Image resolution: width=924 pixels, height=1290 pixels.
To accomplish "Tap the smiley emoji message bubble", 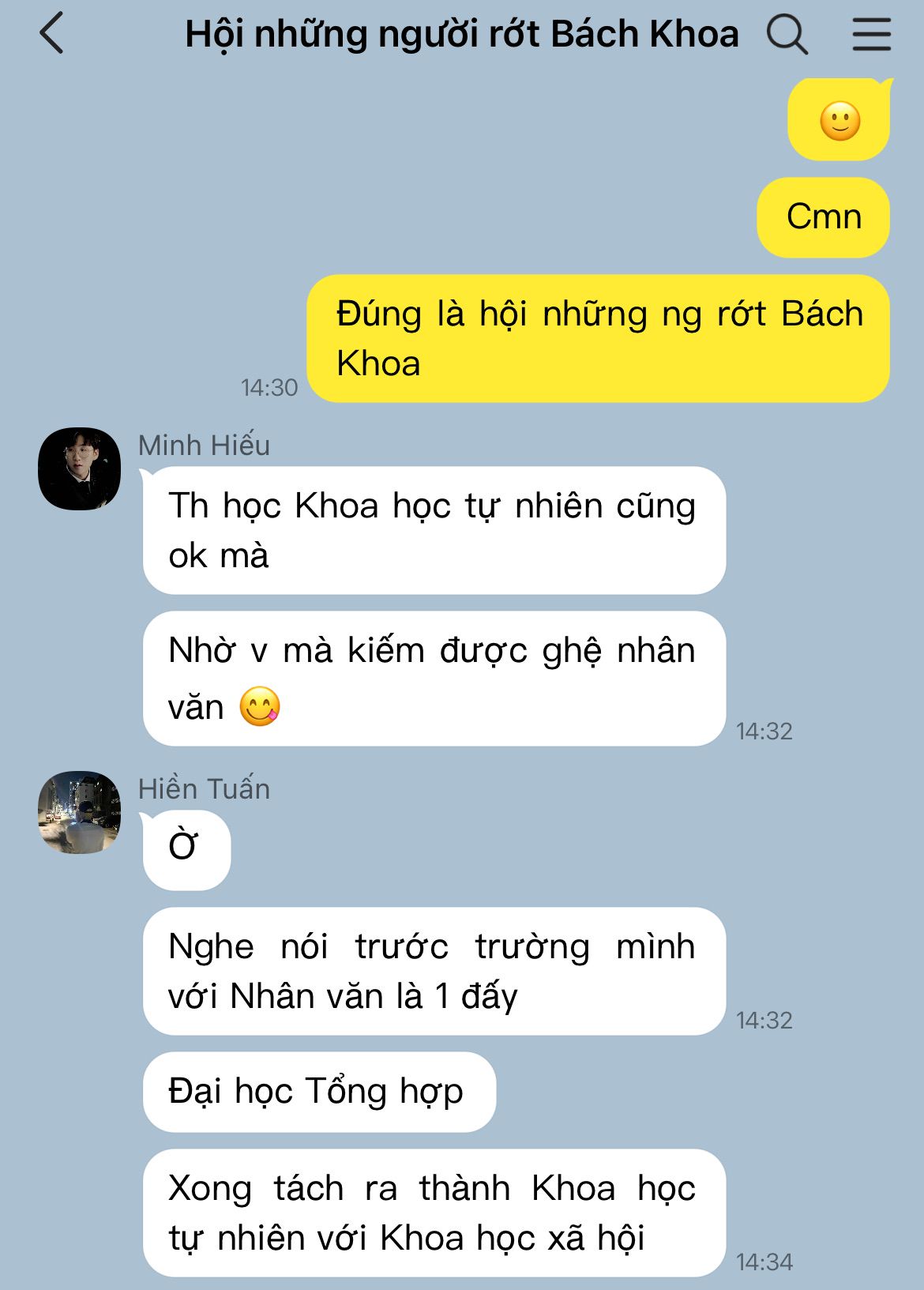I will [x=839, y=120].
